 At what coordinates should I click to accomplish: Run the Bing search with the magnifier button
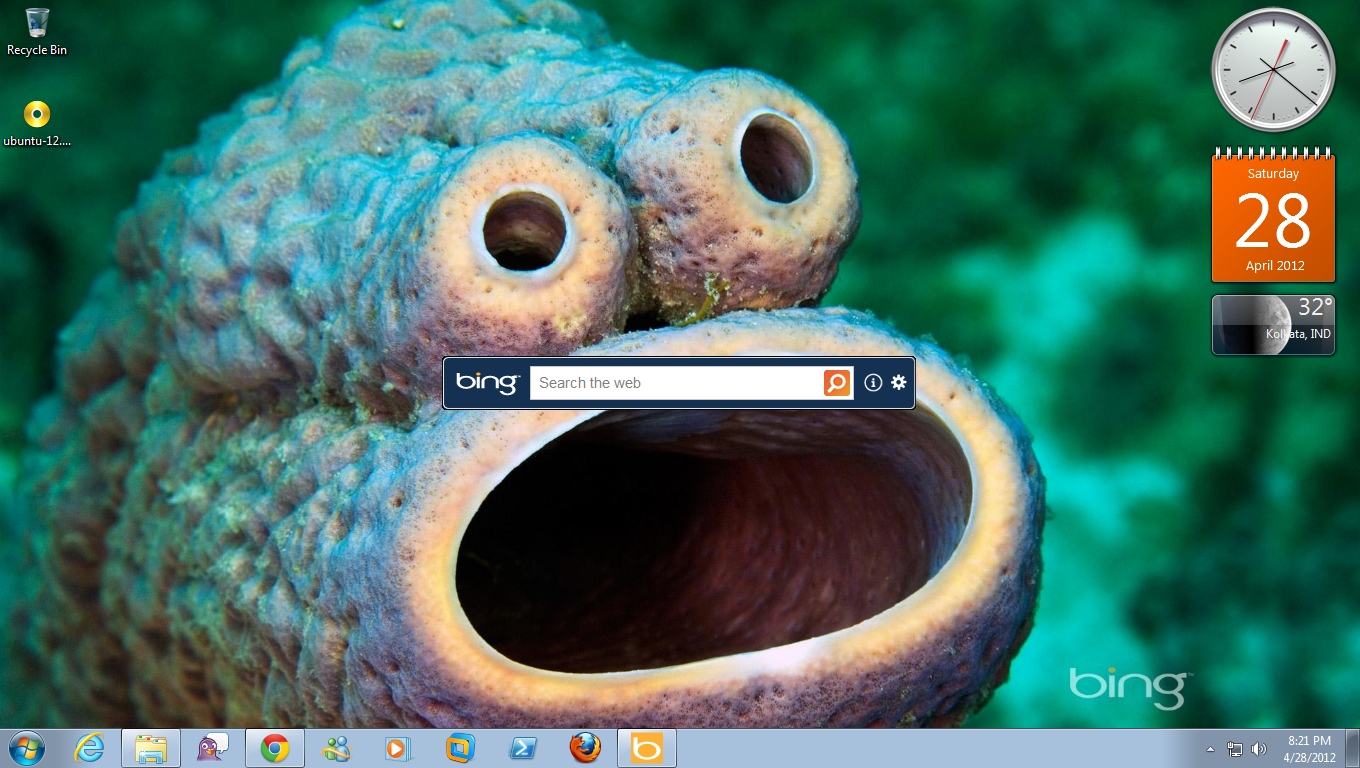pos(836,382)
